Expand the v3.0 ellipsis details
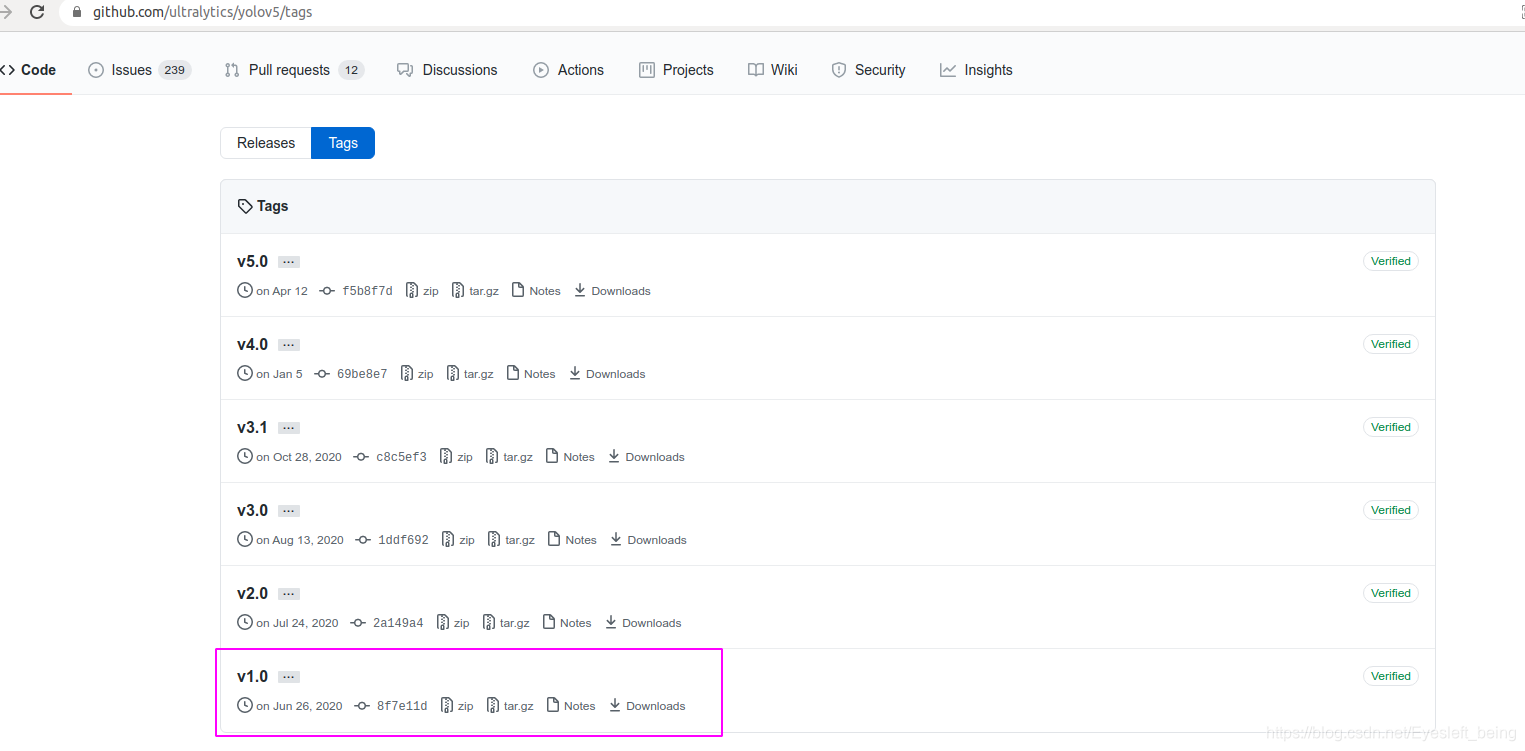The width and height of the screenshot is (1525, 751). 289,511
